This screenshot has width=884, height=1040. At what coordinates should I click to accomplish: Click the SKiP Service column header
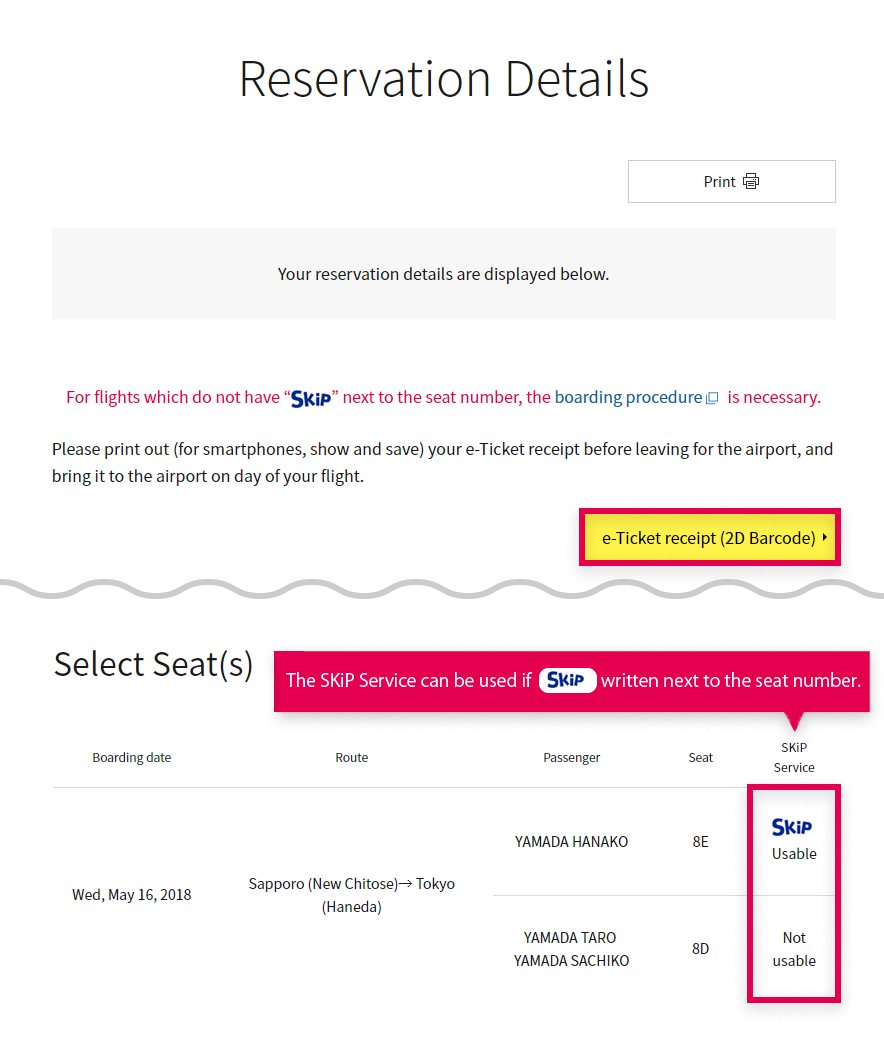point(794,757)
